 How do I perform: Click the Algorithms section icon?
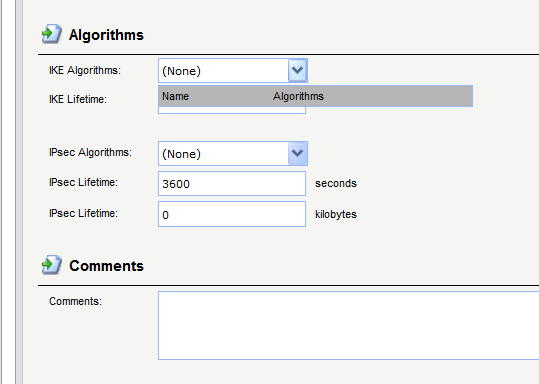(x=52, y=34)
